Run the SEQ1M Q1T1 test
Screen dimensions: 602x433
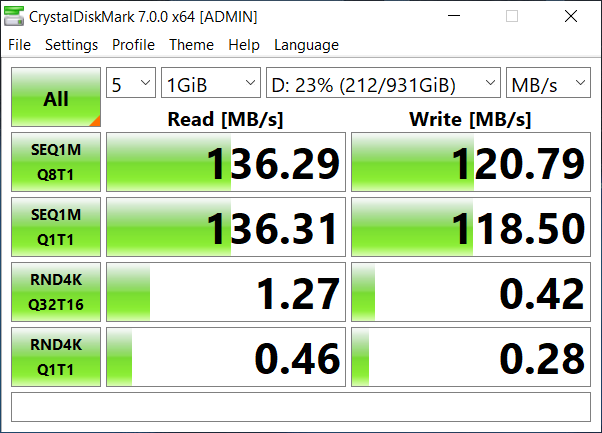click(56, 227)
